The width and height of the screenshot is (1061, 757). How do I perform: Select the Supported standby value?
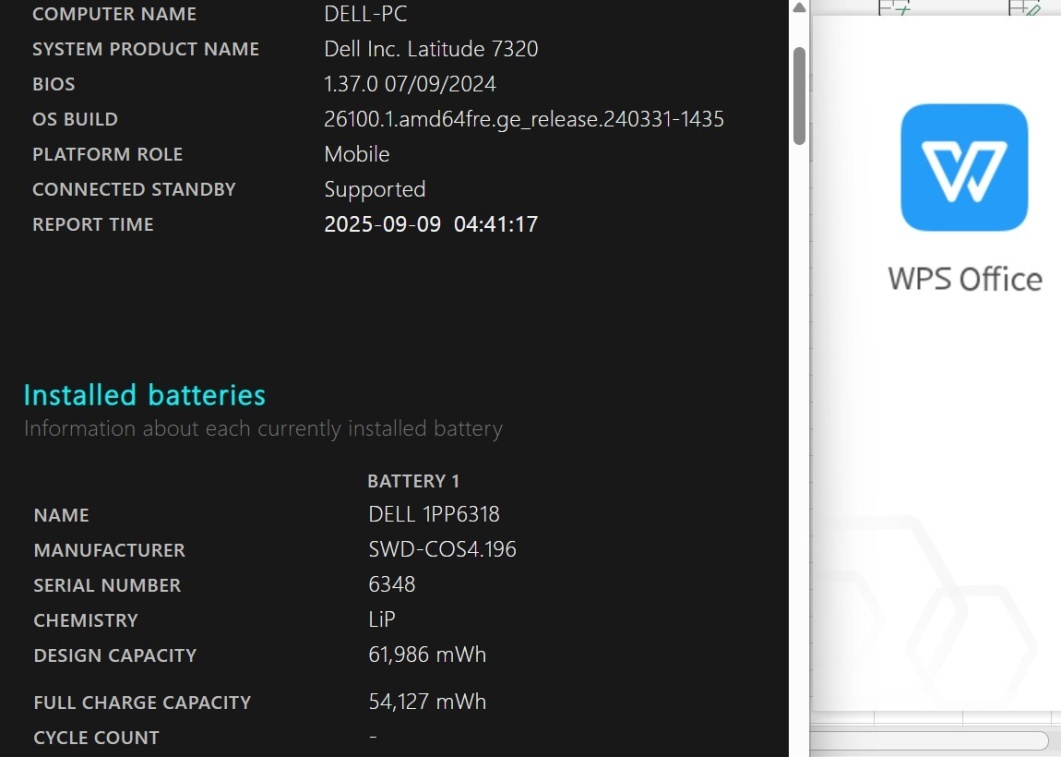click(375, 190)
